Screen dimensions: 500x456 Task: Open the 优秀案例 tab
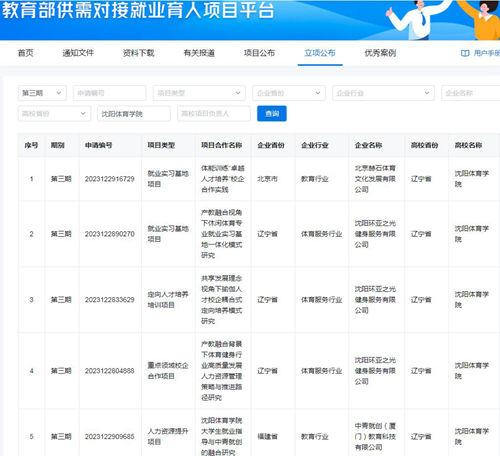[380, 53]
